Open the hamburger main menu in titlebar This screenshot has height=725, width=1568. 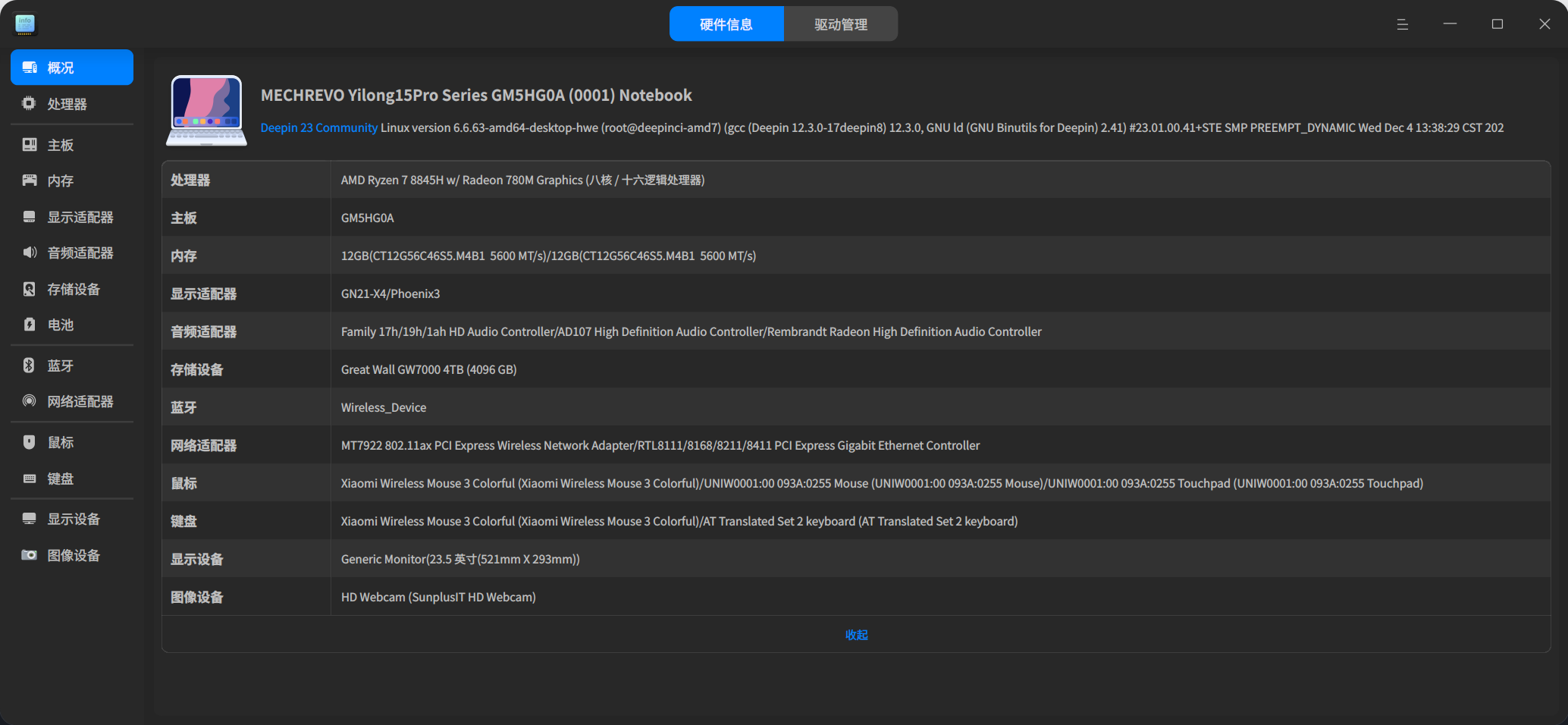1403,24
